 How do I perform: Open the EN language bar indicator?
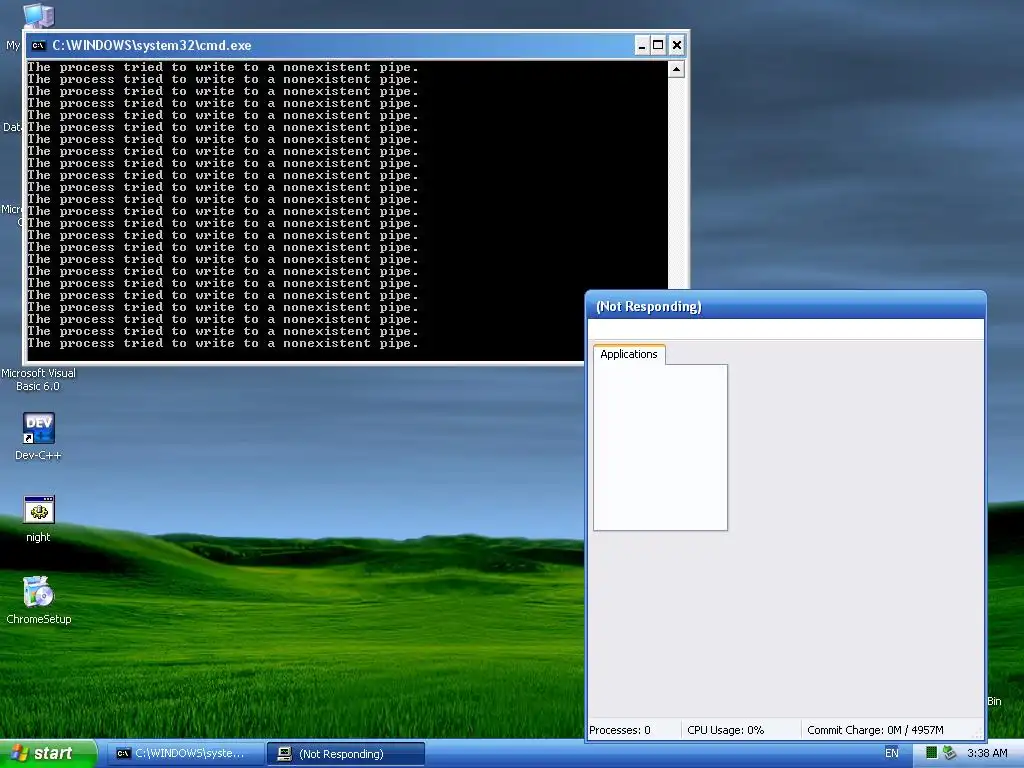pyautogui.click(x=891, y=753)
